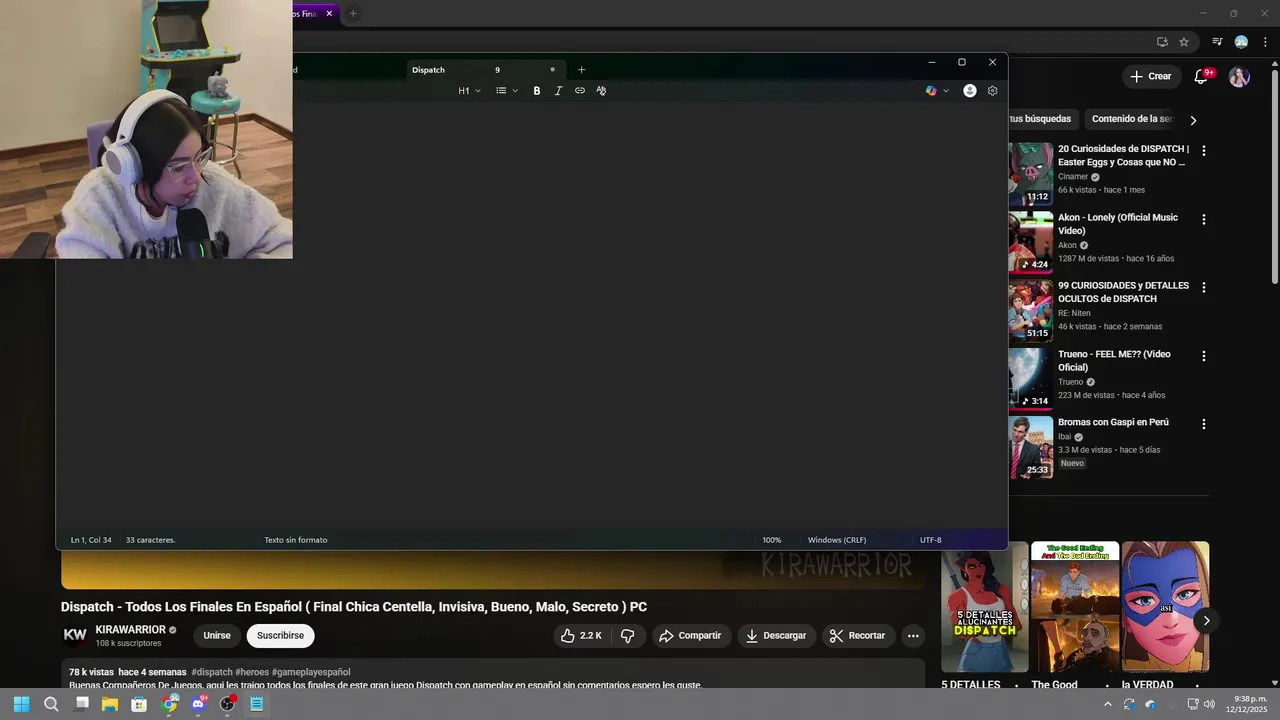
Task: Open Notepad settings gear
Action: 992,91
